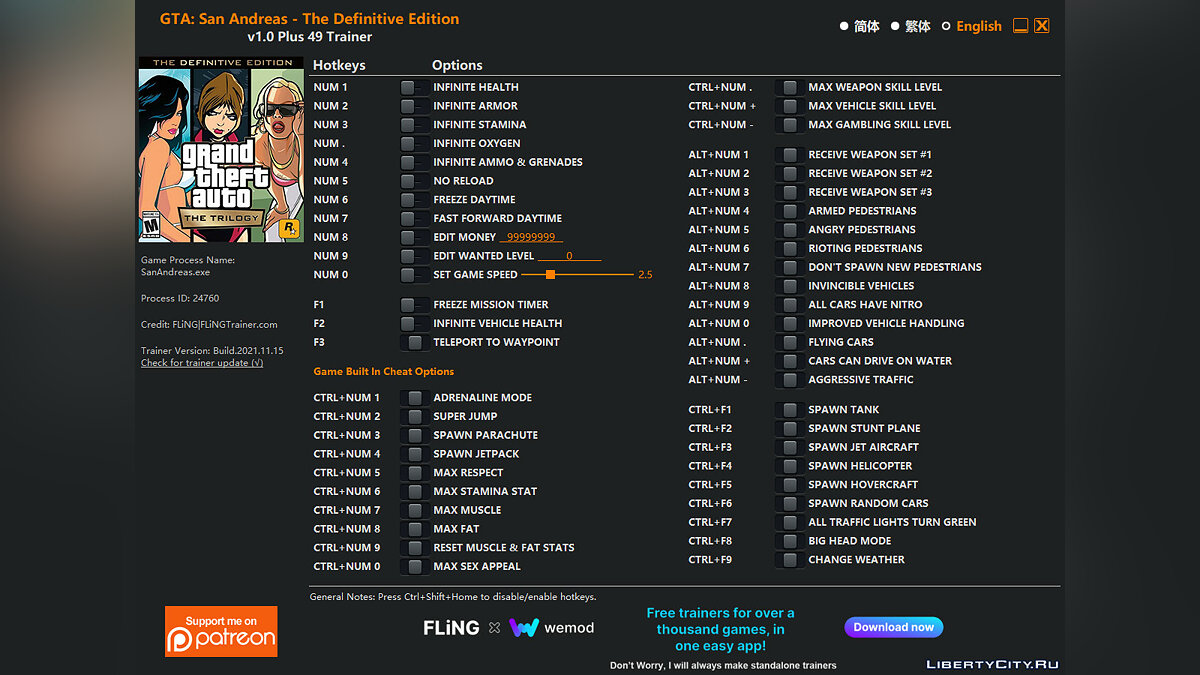Toggle Adrenaline Mode cheat

click(x=414, y=398)
